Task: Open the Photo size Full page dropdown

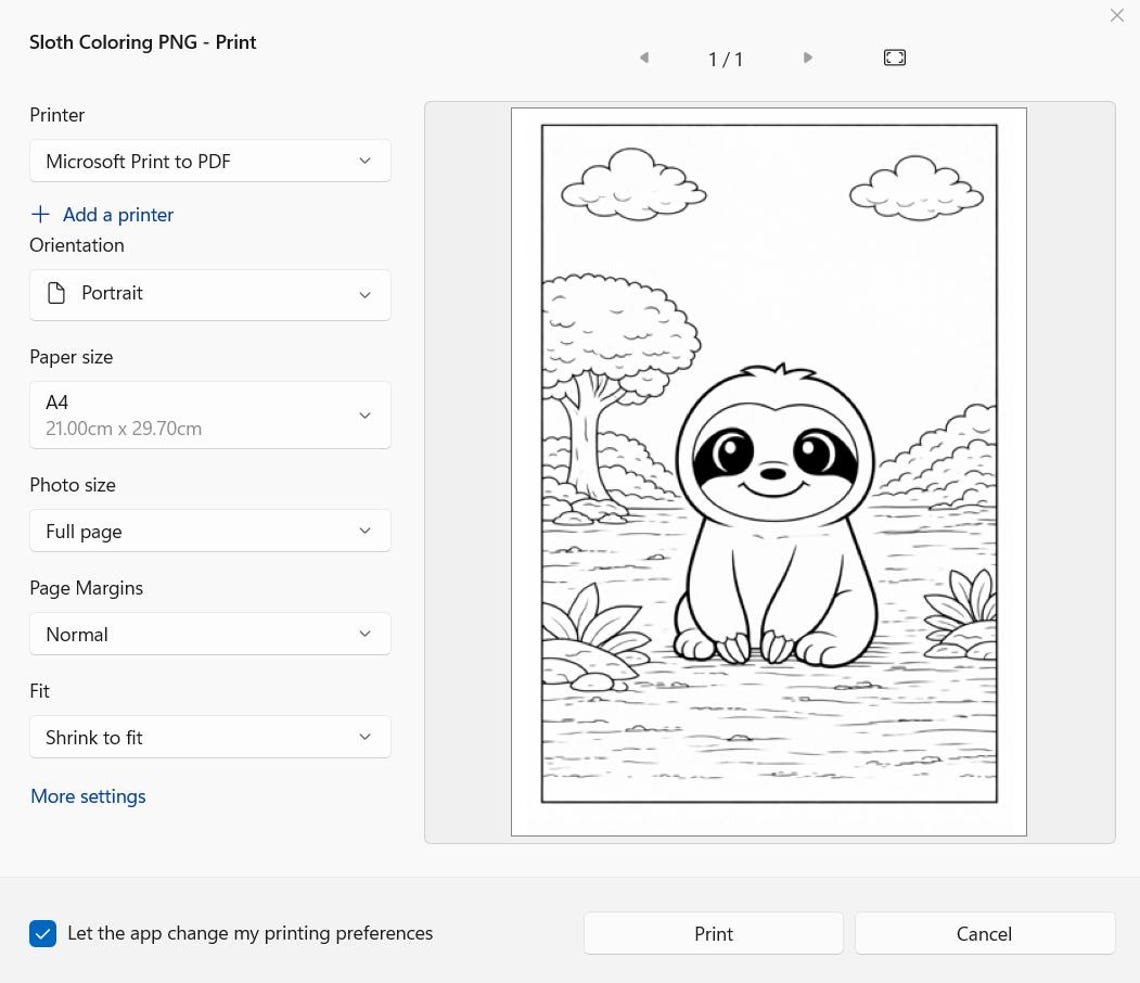Action: (x=210, y=531)
